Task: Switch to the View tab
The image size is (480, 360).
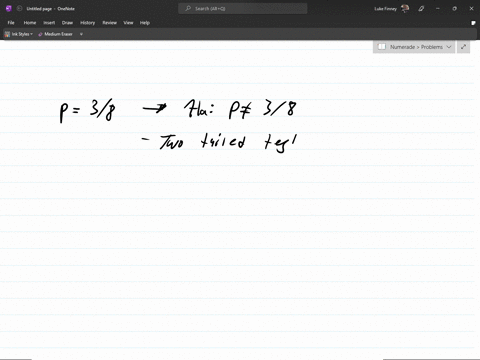Action: [x=128, y=23]
